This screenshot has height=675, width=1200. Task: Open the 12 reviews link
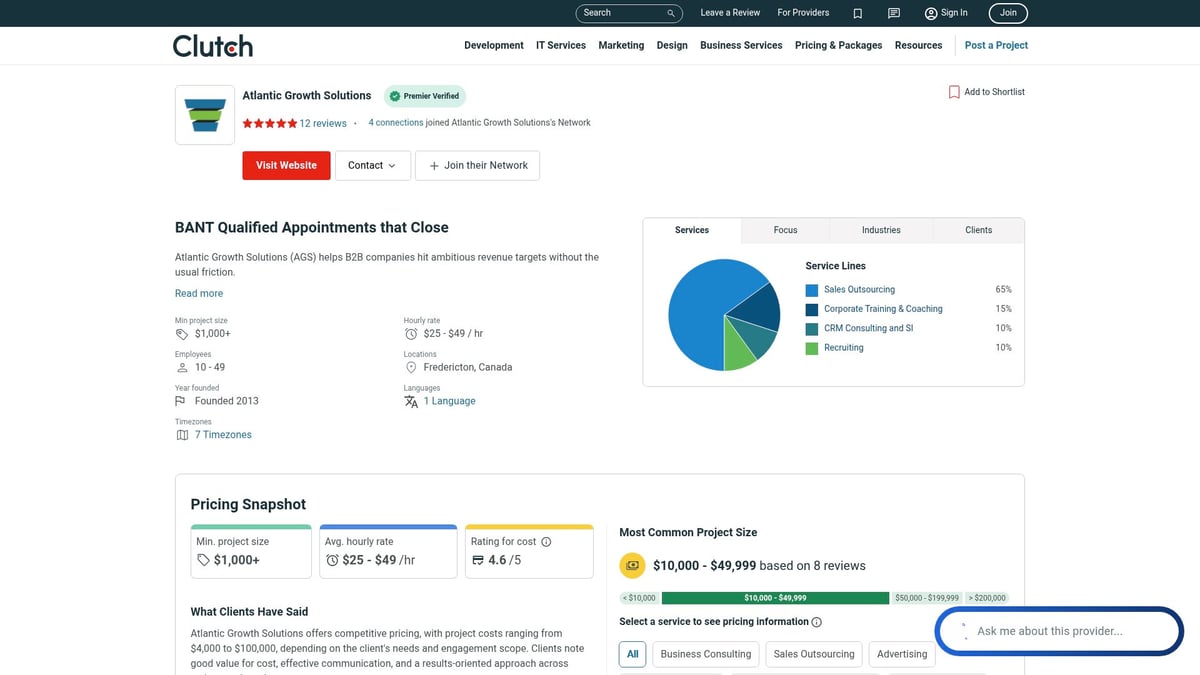pos(323,124)
